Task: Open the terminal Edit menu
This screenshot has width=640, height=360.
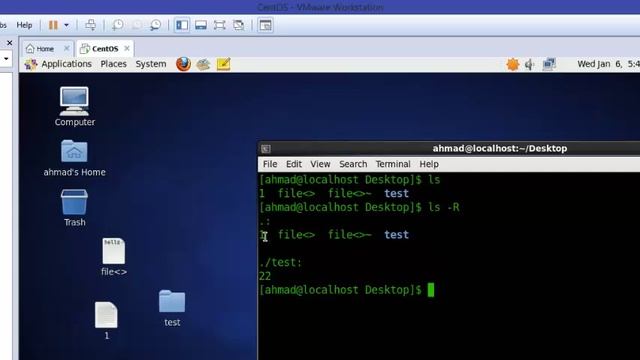Action: [x=294, y=164]
